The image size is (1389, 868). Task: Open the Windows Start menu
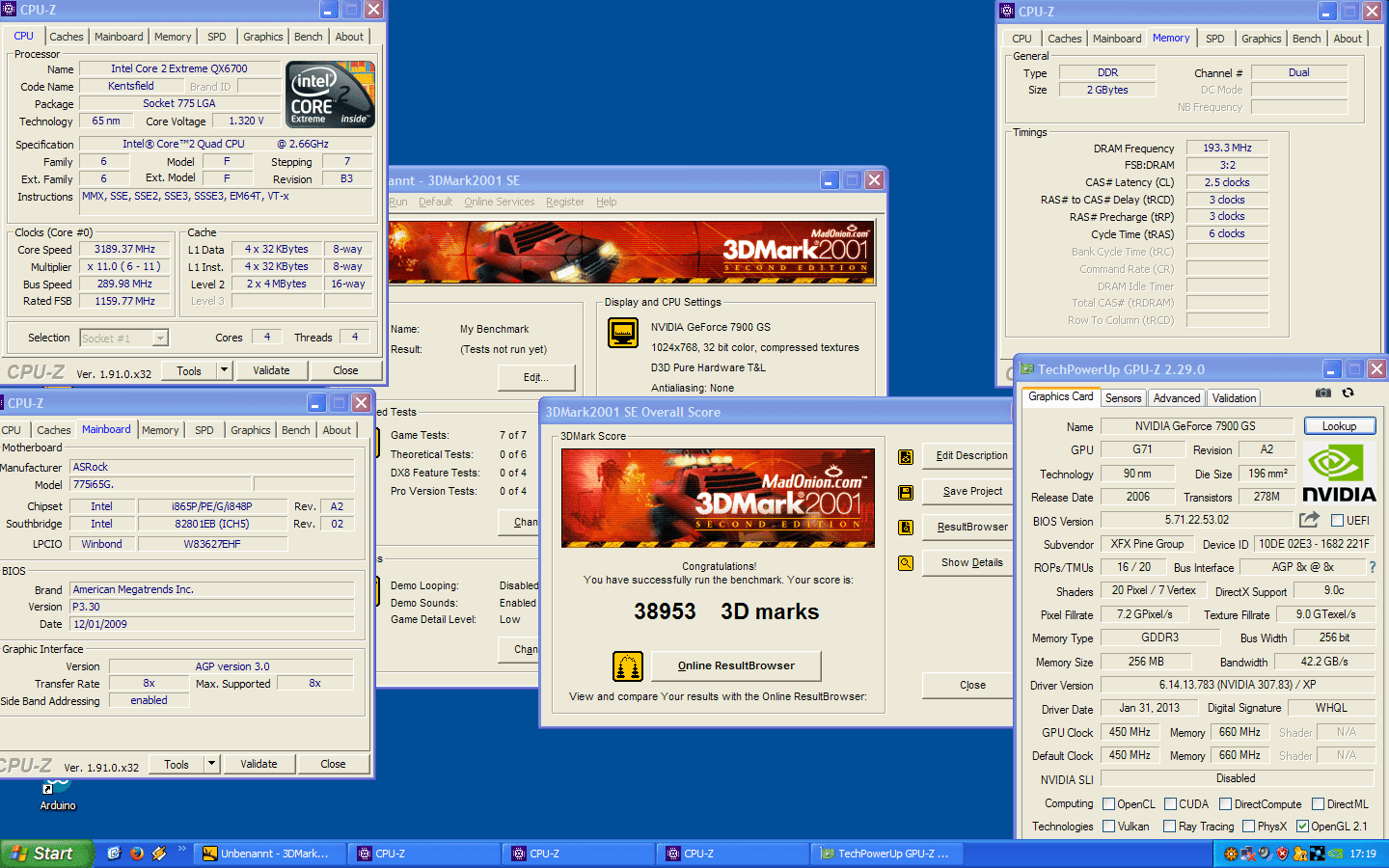coord(46,854)
